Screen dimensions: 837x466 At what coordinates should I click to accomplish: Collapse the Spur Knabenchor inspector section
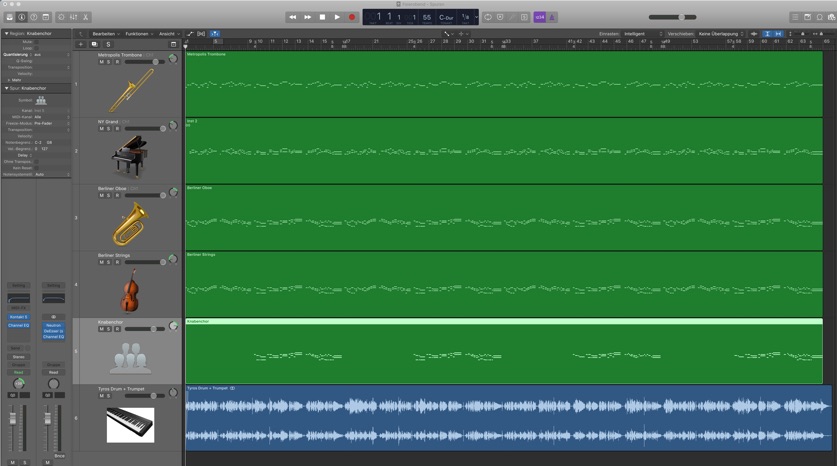click(6, 88)
